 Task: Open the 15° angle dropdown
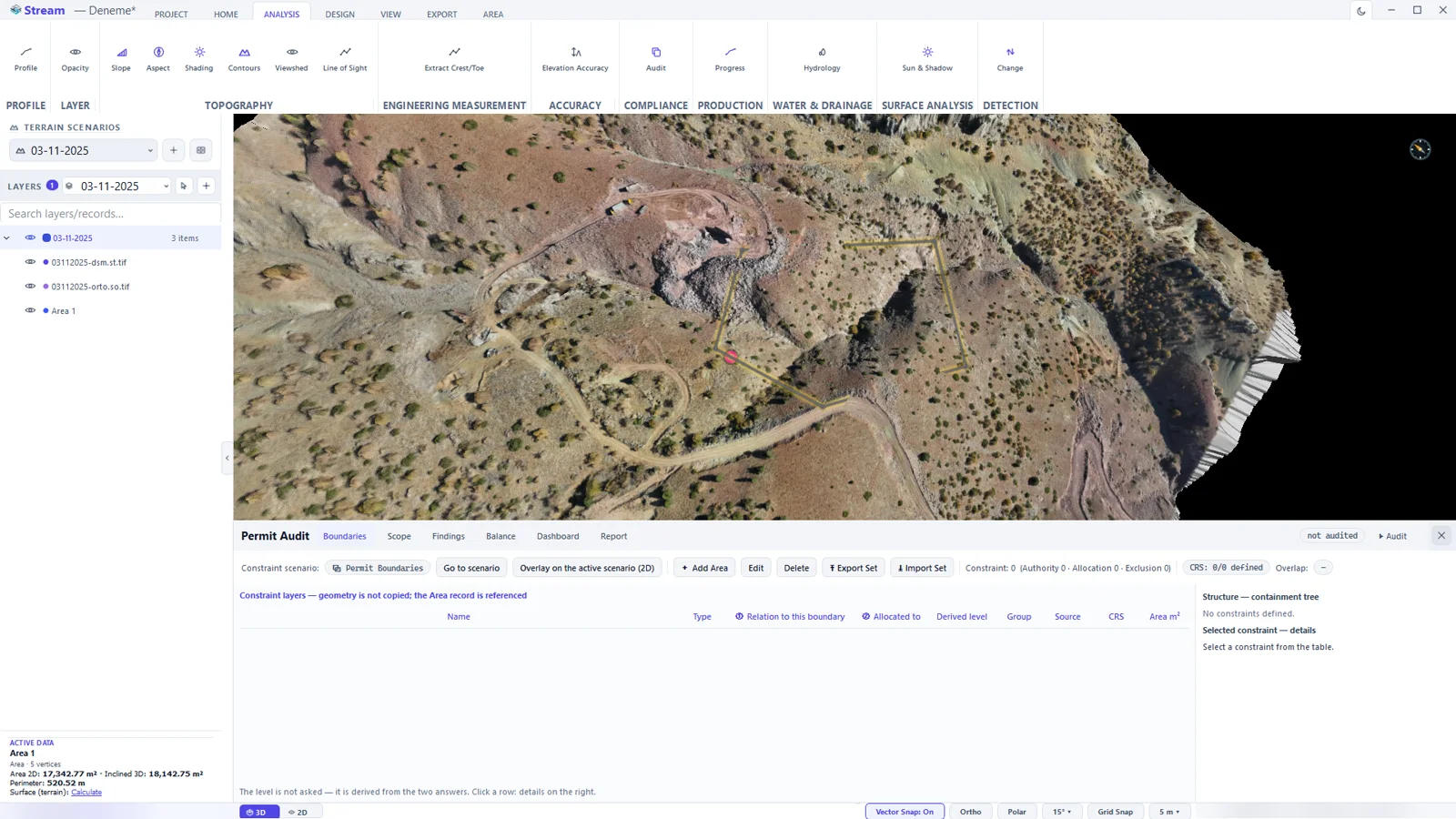[x=1062, y=812]
